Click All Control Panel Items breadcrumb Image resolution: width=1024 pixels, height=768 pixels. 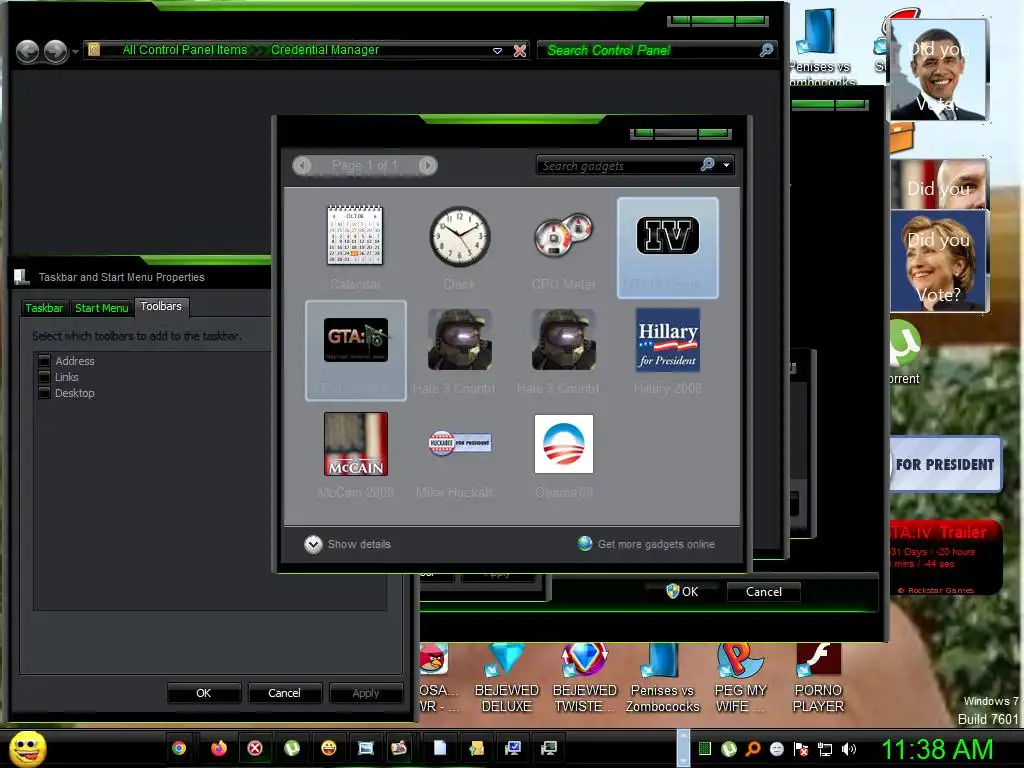point(185,50)
